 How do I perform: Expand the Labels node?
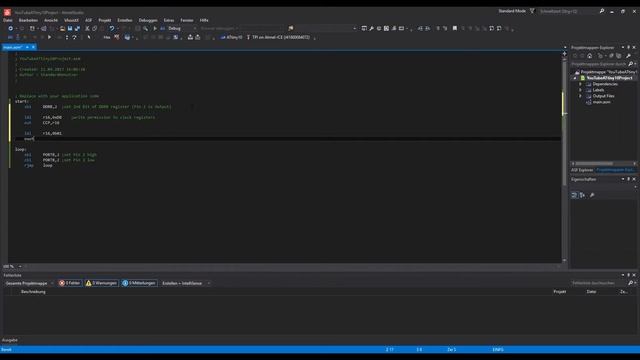click(x=580, y=90)
